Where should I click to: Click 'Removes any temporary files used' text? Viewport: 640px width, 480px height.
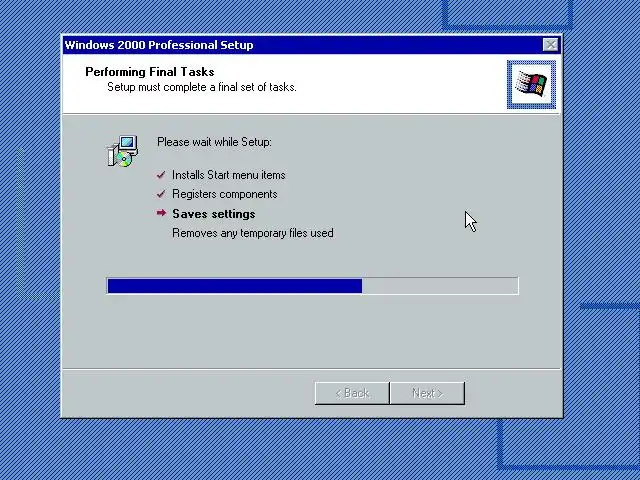coord(253,233)
